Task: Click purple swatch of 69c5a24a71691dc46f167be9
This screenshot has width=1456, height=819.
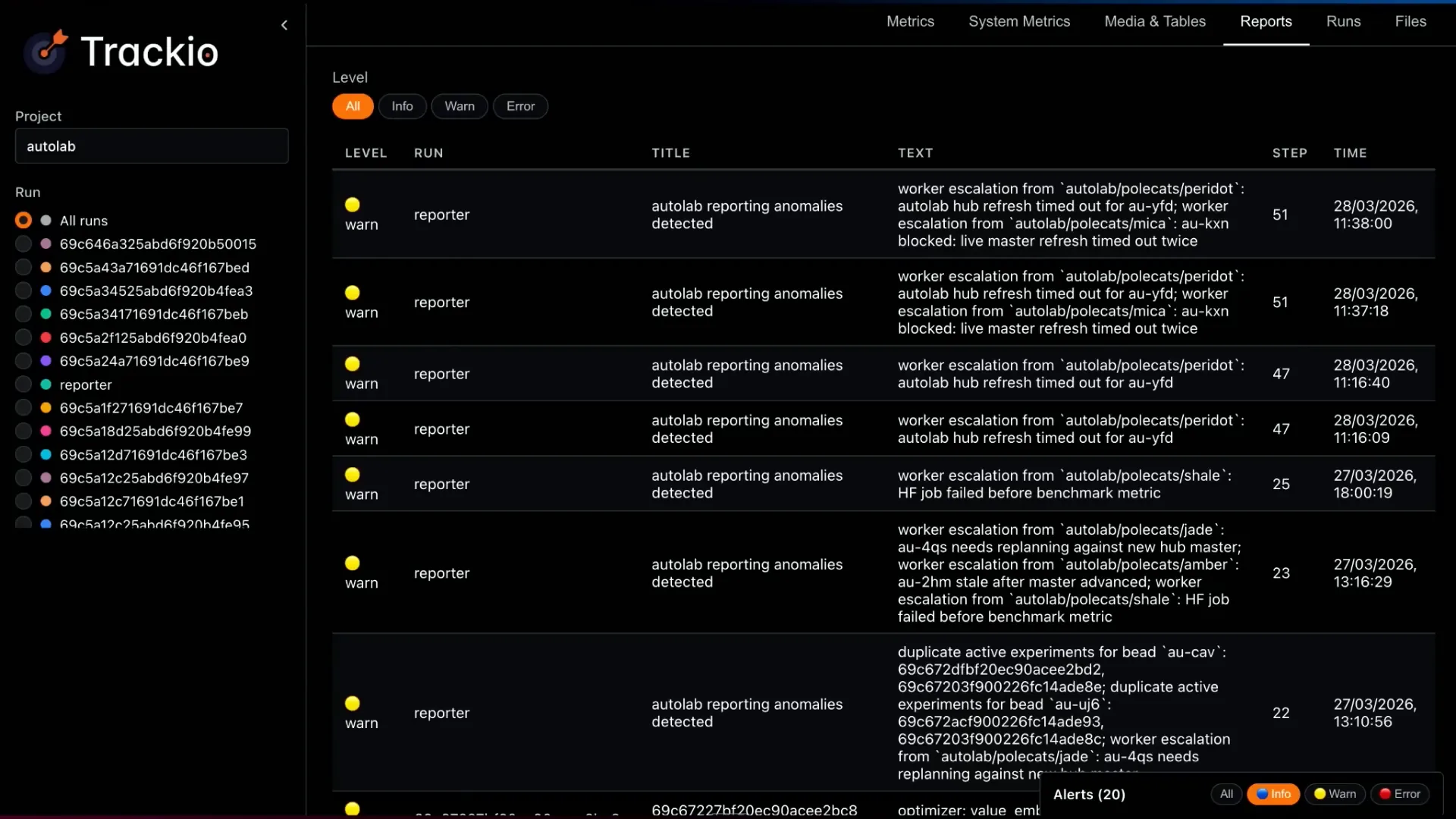Action: 45,361
